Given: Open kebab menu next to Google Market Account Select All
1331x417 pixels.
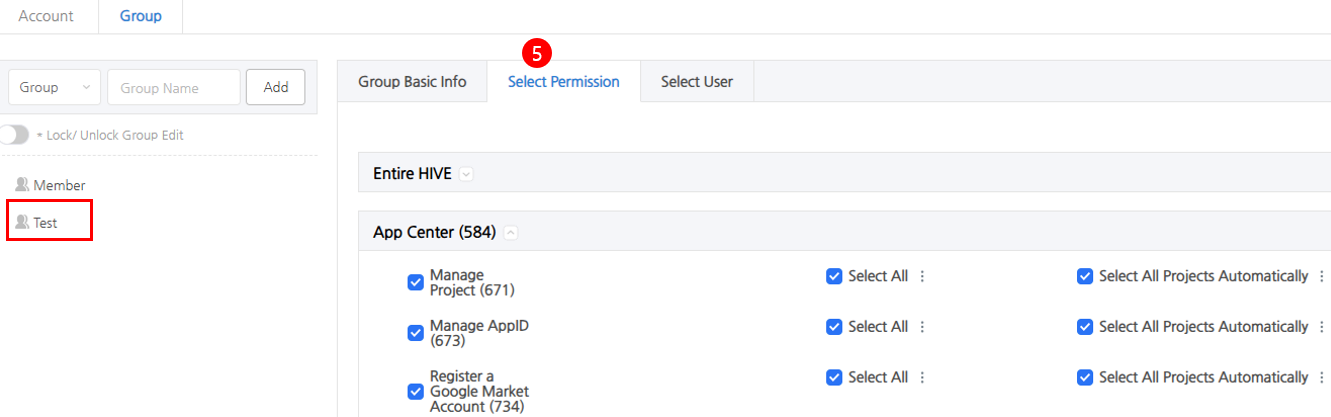Looking at the screenshot, I should pos(922,377).
